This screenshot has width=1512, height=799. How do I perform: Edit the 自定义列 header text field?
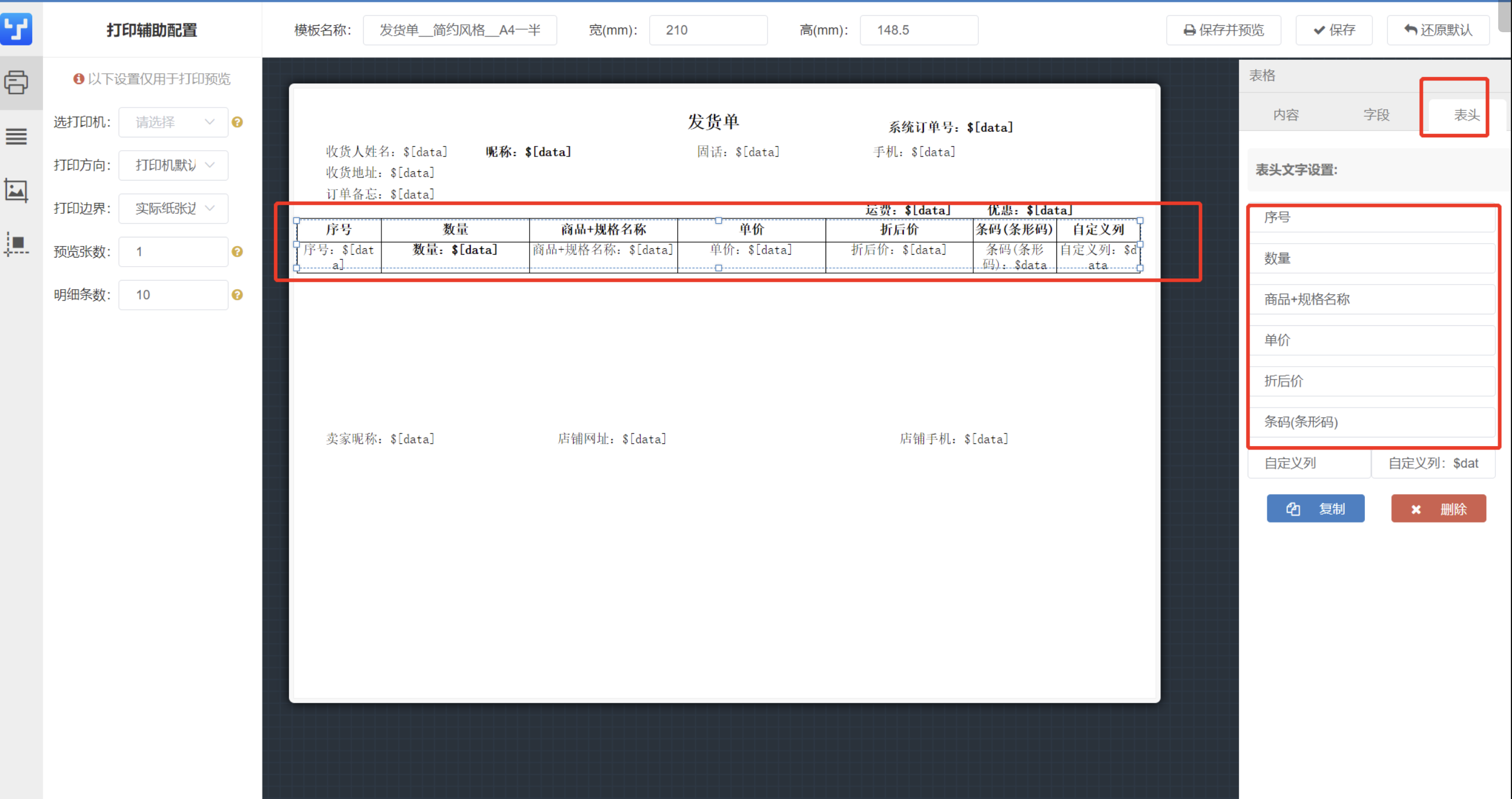[1309, 463]
